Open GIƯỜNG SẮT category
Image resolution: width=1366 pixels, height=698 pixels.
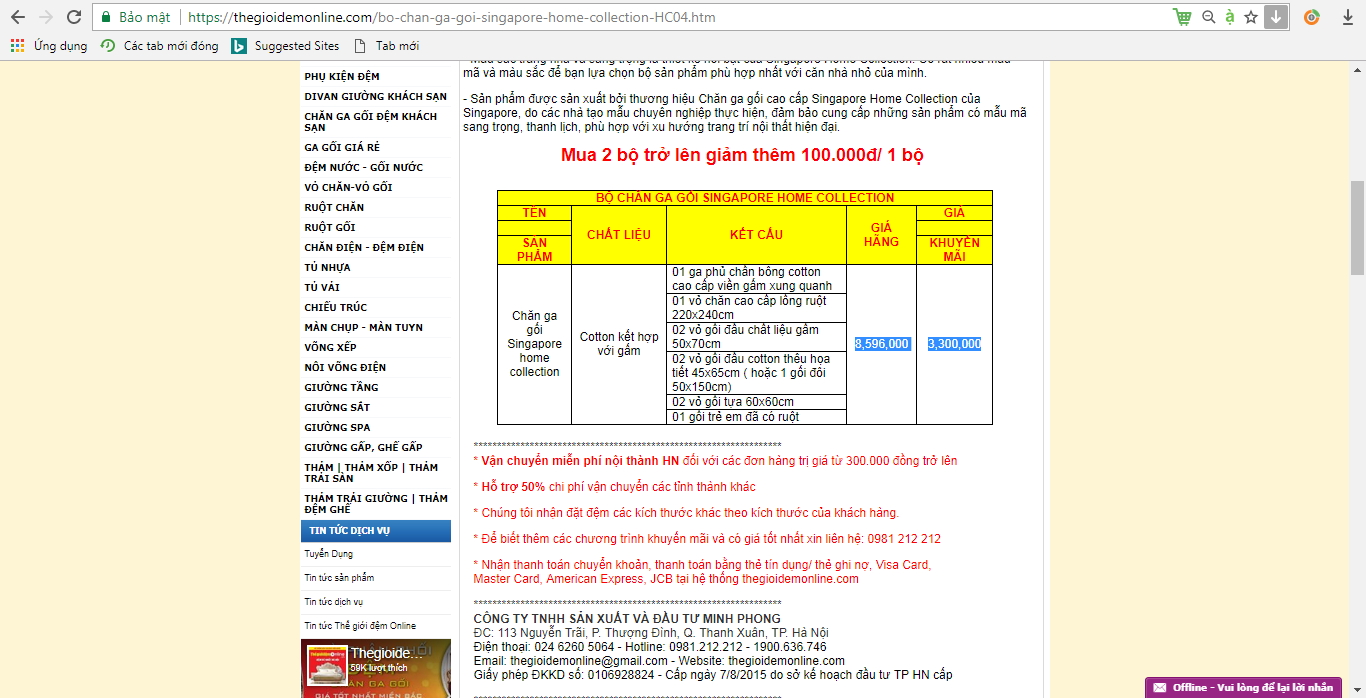(x=337, y=408)
